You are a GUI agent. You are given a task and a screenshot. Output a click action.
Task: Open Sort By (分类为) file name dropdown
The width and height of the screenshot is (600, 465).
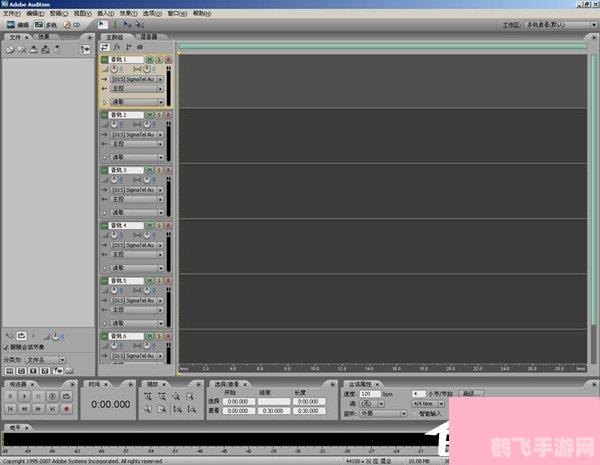click(x=45, y=360)
